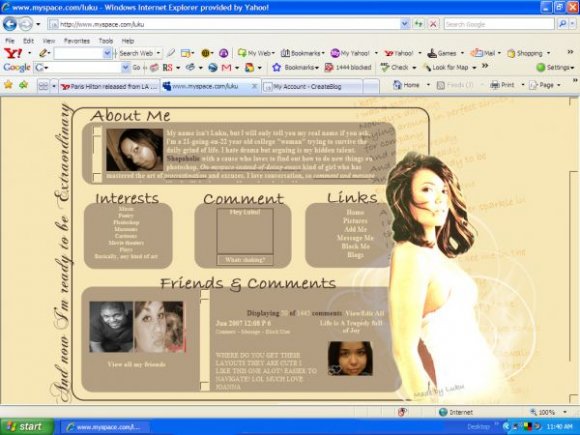580x435 pixels.
Task: Open the Help menu
Action: click(x=128, y=41)
